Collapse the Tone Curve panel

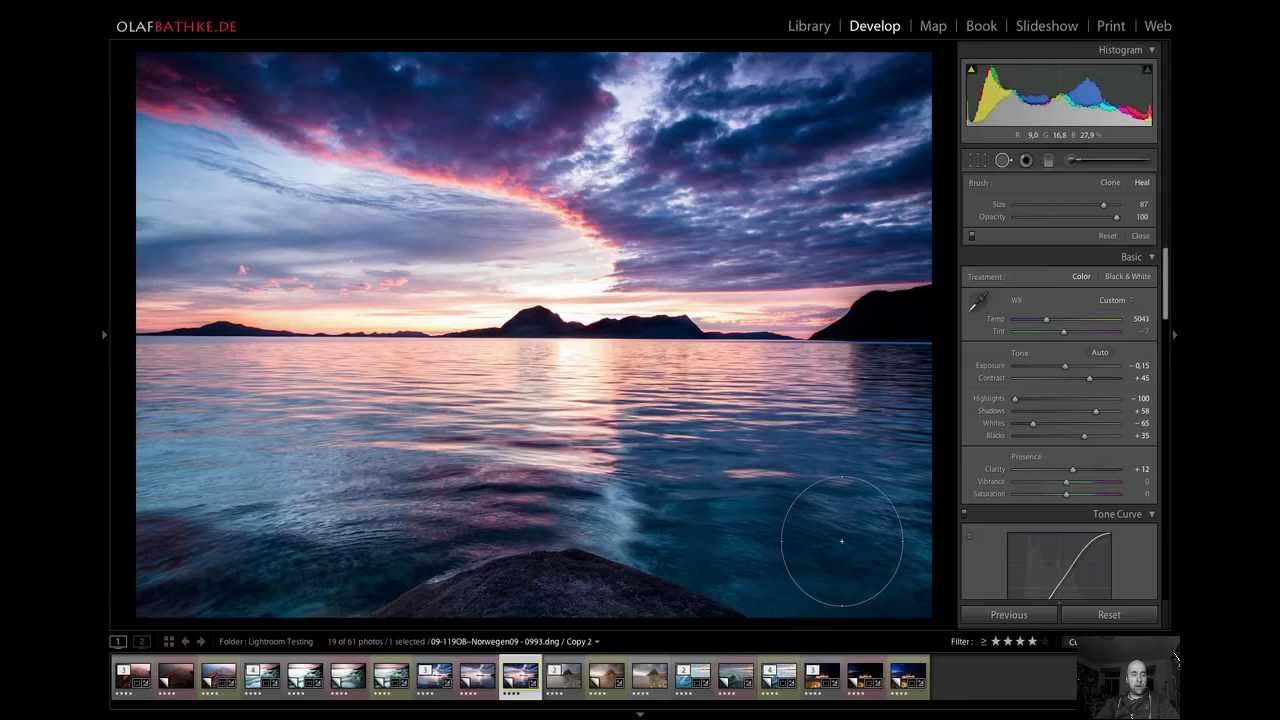point(1152,514)
